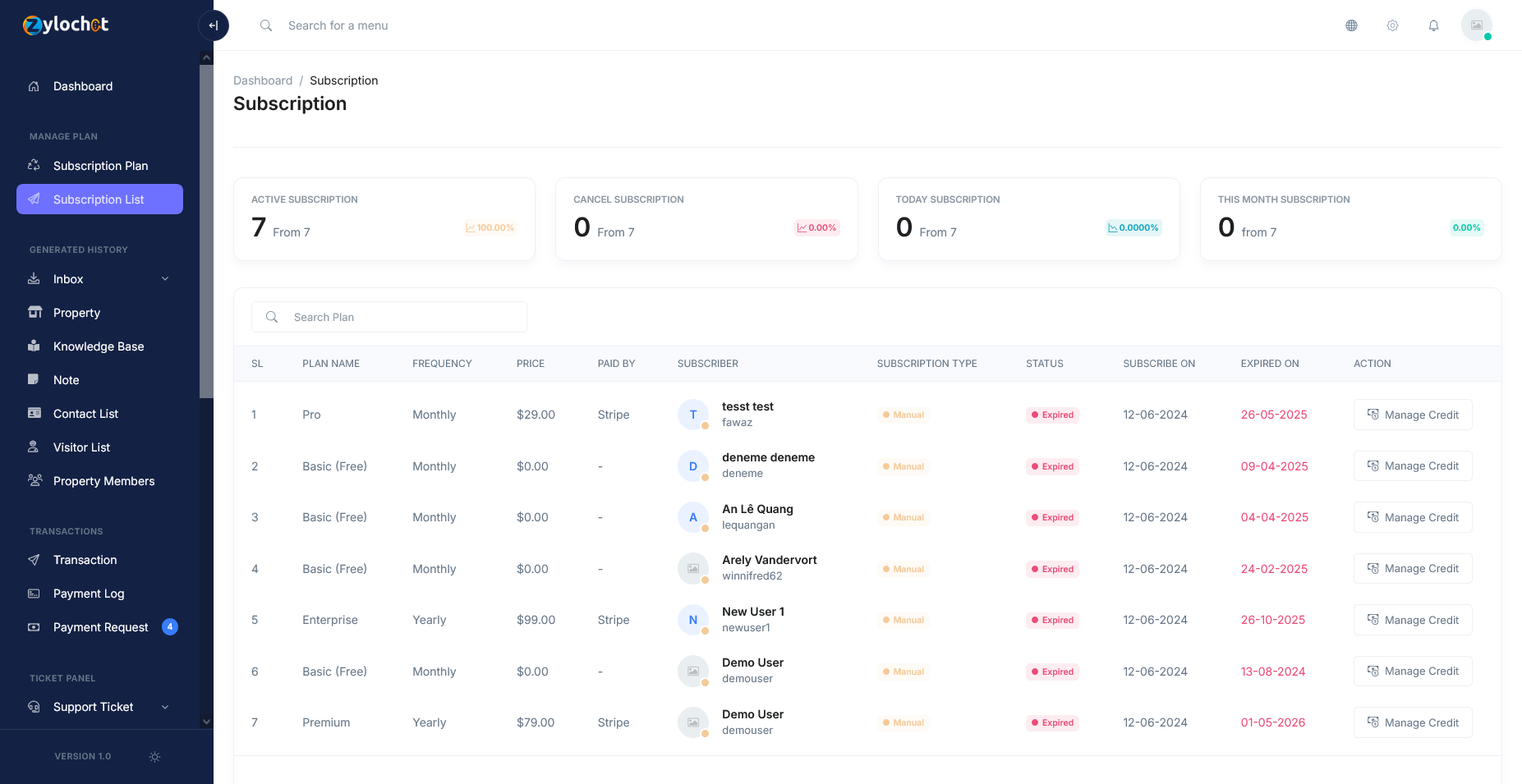
Task: Open Contact List in sidebar
Action: [99, 414]
